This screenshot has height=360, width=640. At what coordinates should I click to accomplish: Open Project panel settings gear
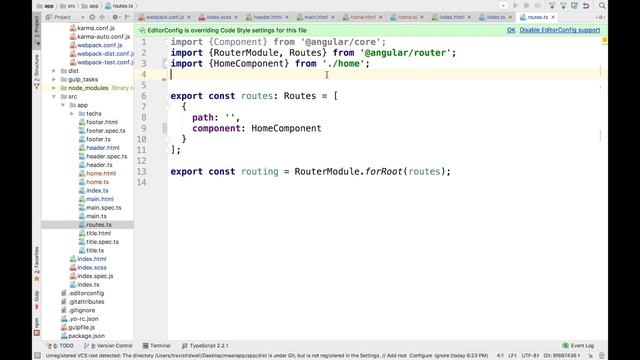116,17
